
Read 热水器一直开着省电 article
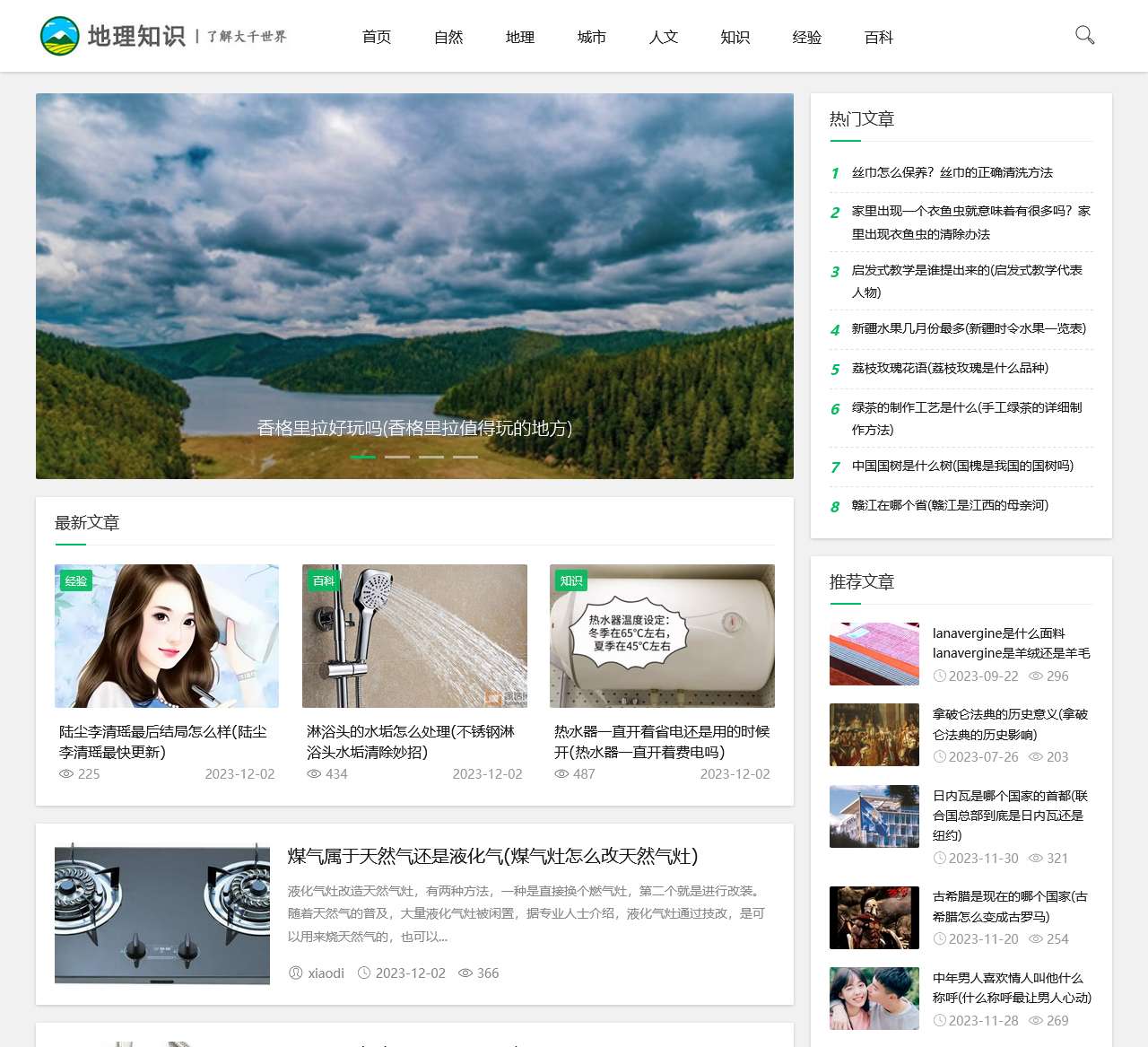point(662,742)
